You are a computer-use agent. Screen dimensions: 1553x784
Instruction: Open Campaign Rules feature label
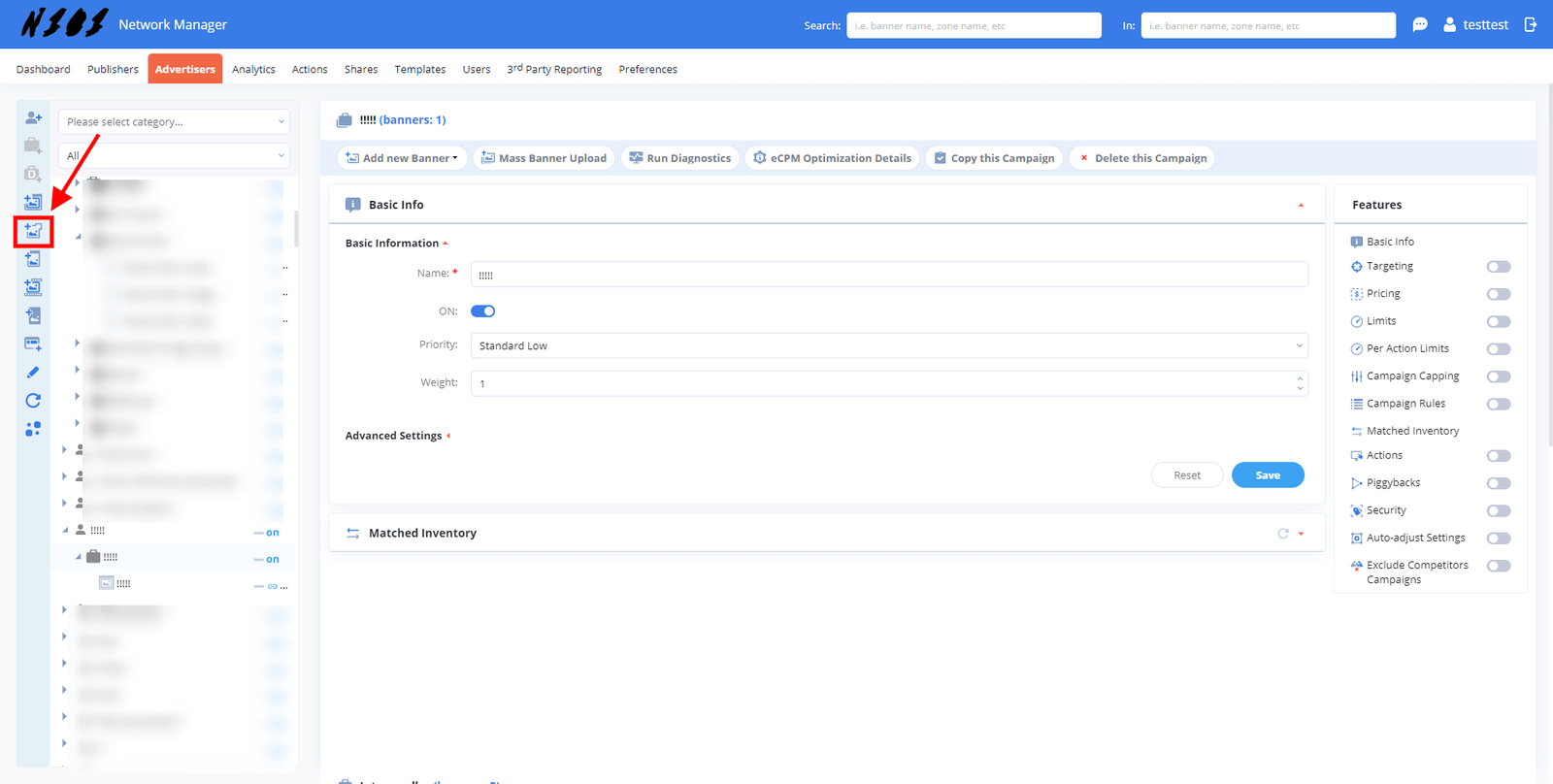tap(1405, 404)
